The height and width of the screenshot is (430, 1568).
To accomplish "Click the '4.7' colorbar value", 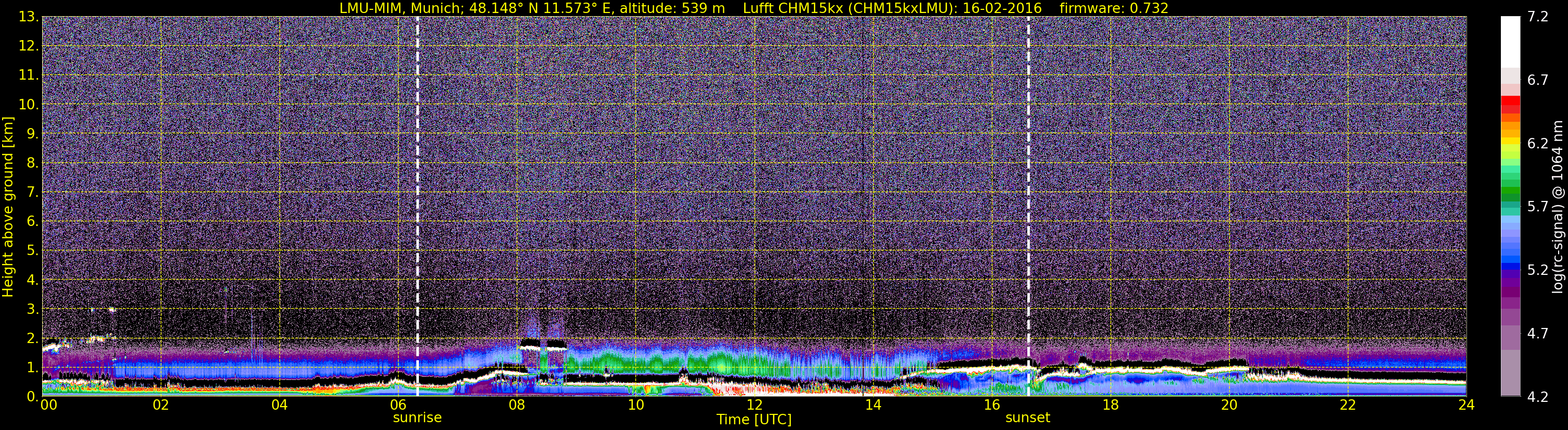I will tap(1538, 334).
